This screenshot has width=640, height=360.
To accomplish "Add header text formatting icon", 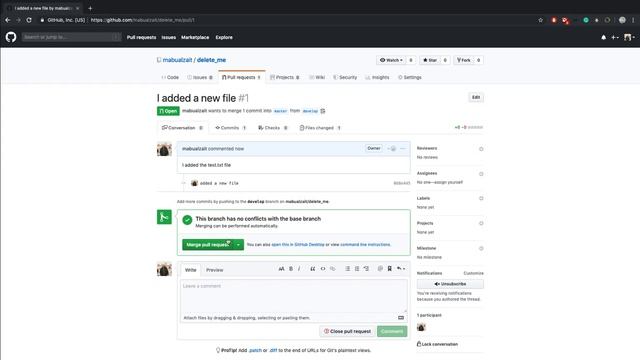I will coord(281,269).
